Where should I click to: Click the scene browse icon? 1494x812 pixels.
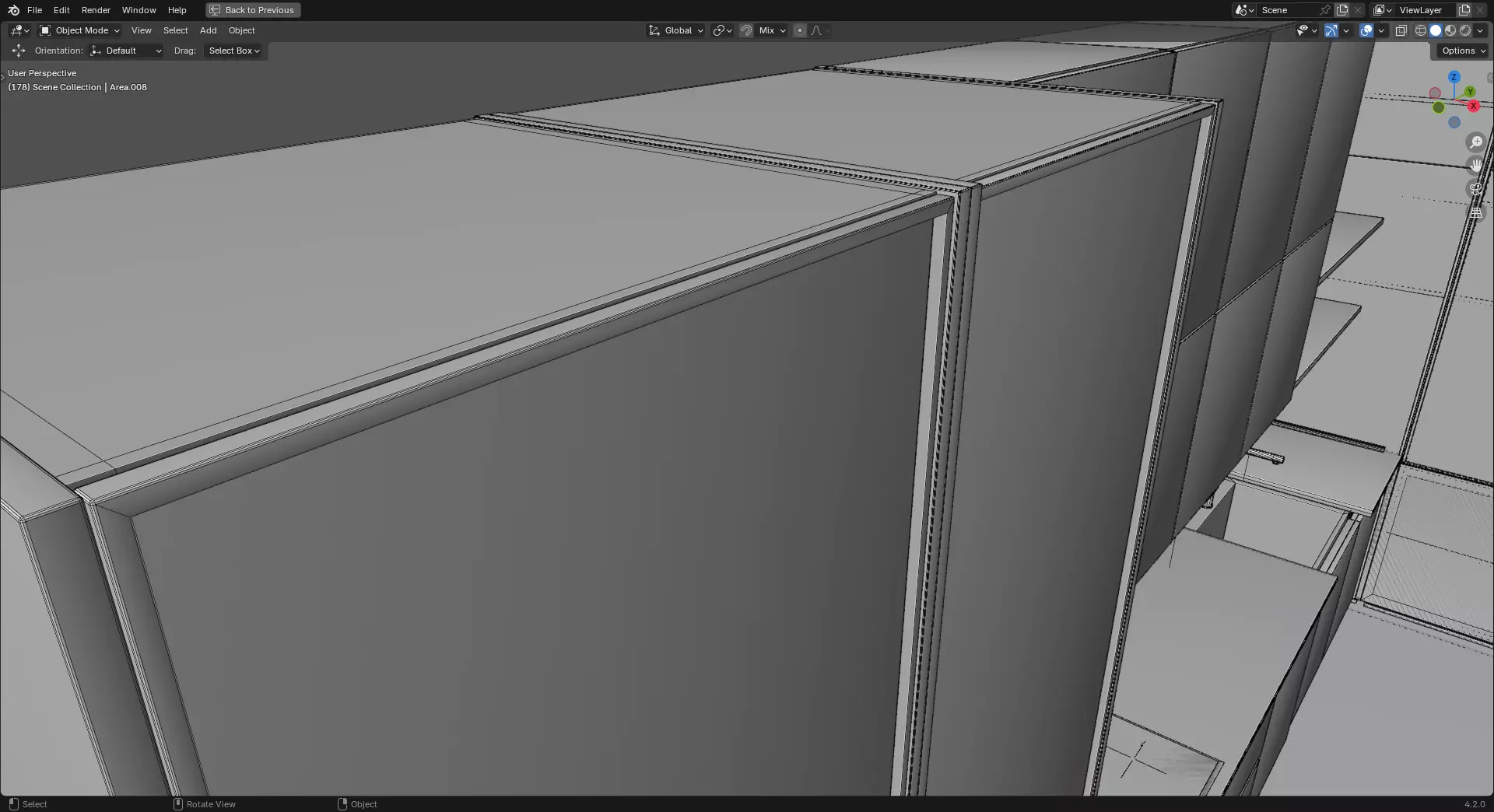pos(1244,10)
